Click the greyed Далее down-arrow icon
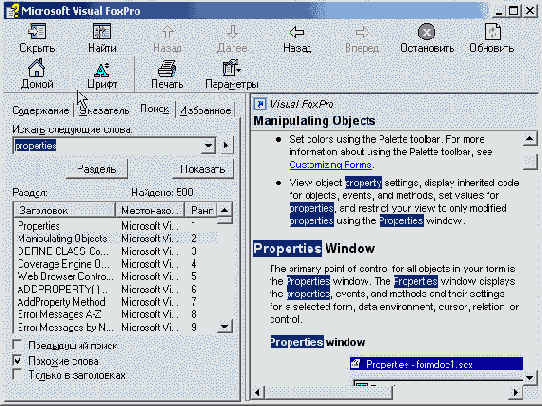This screenshot has height=406, width=542. [x=232, y=32]
